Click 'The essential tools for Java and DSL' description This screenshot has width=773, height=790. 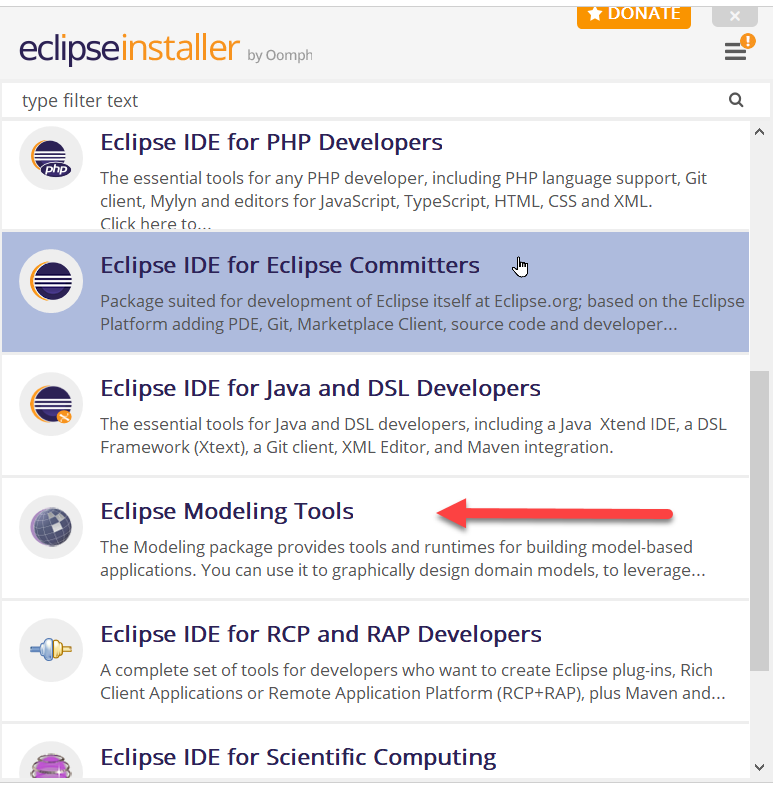point(413,436)
